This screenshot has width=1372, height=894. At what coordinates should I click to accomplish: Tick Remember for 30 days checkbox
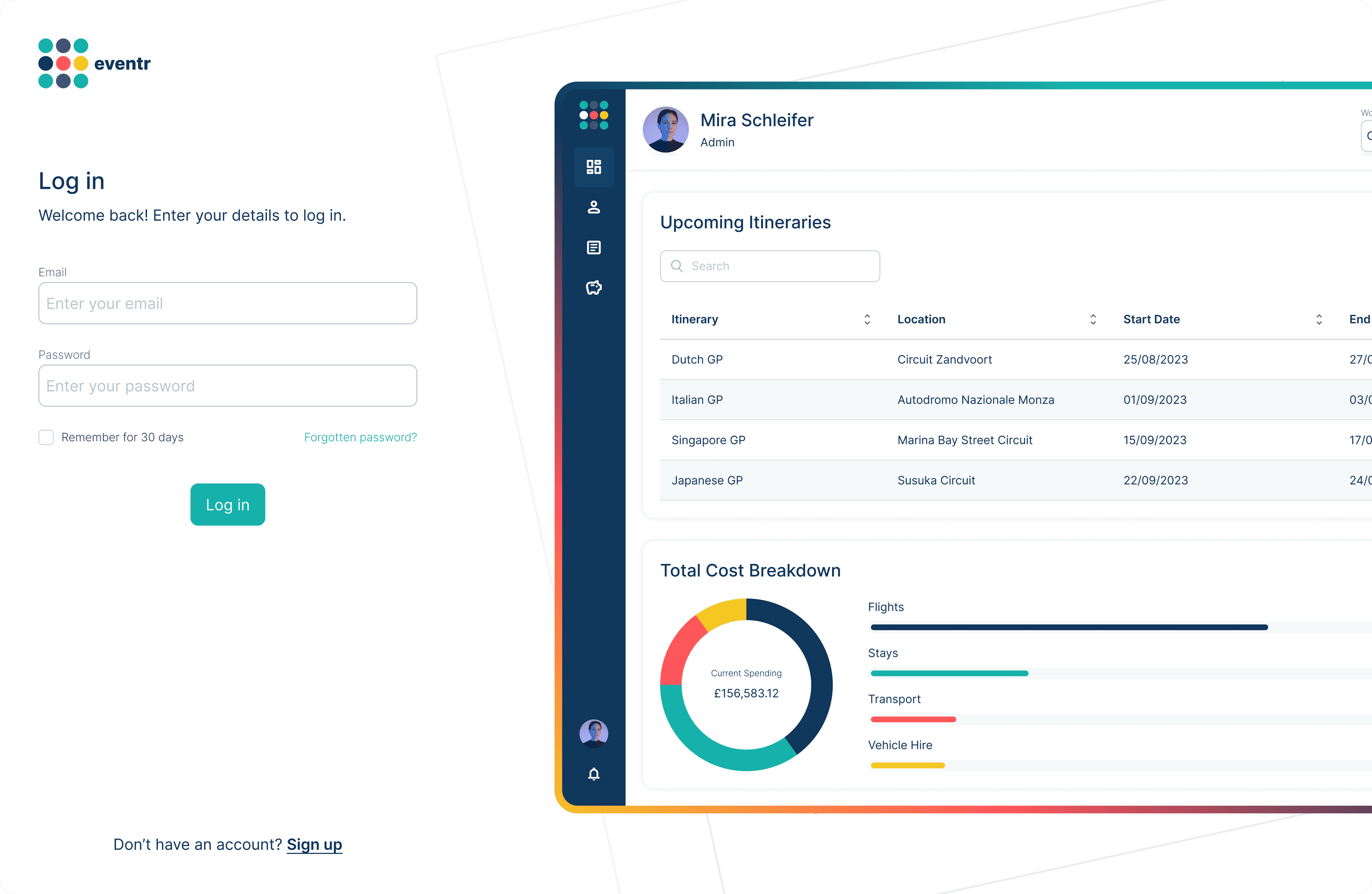coord(46,438)
